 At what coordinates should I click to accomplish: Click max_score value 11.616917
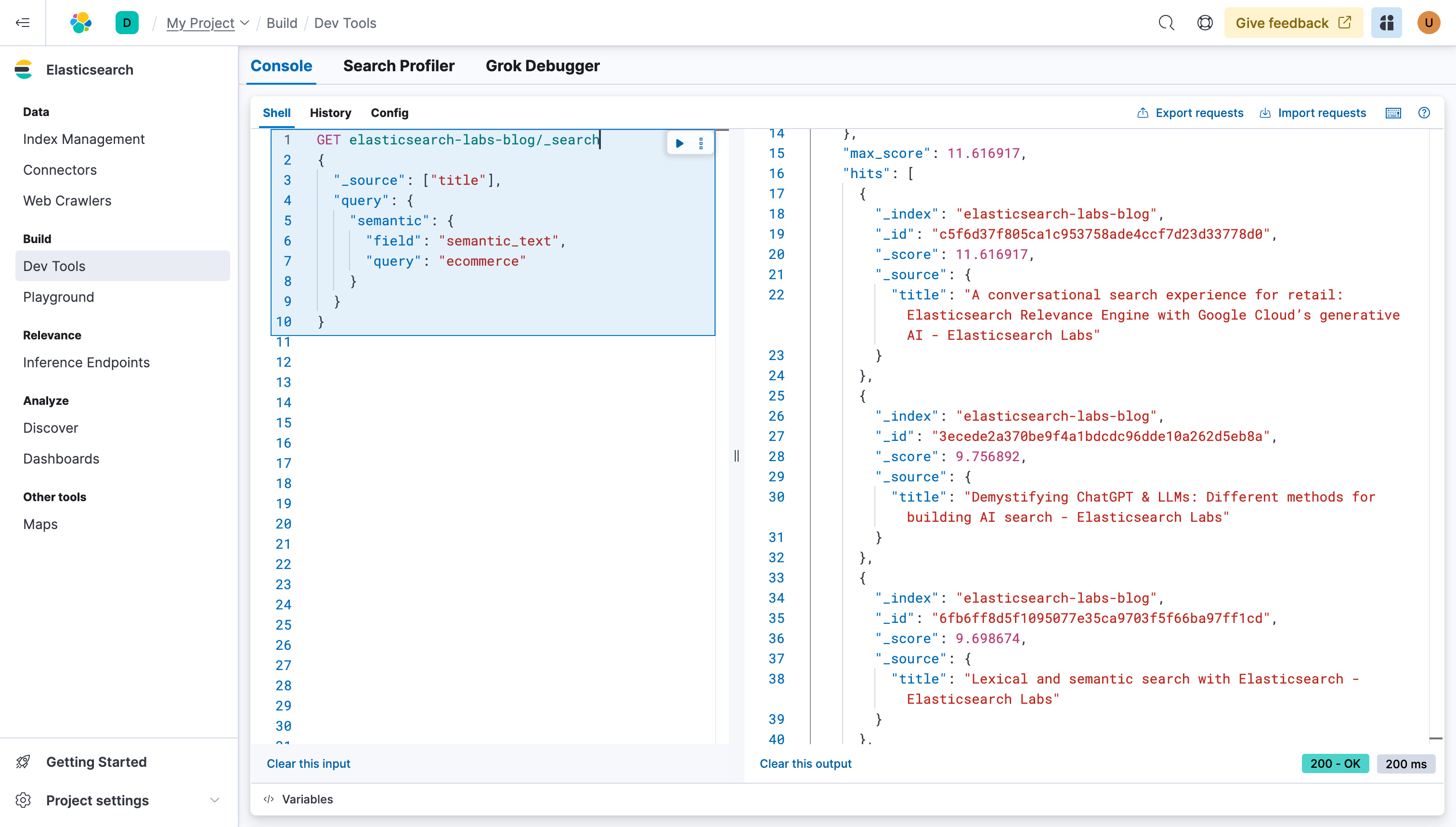[x=983, y=154]
